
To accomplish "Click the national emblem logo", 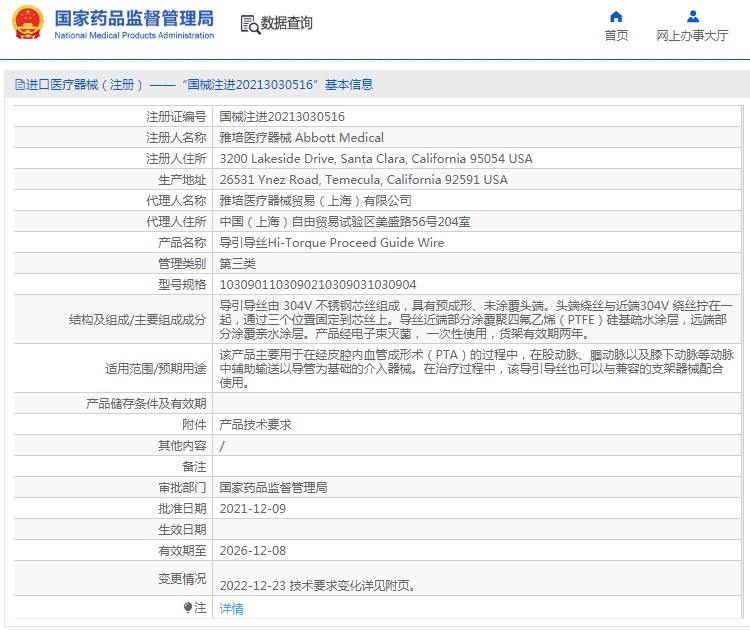I will point(28,22).
